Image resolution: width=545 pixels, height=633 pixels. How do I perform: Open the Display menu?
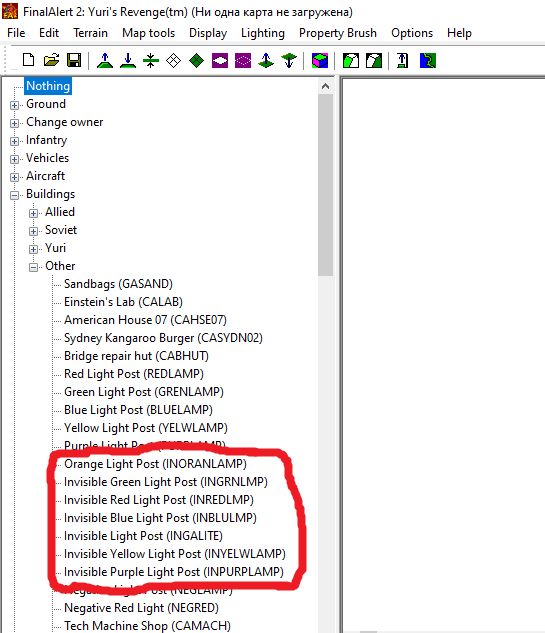pyautogui.click(x=208, y=33)
